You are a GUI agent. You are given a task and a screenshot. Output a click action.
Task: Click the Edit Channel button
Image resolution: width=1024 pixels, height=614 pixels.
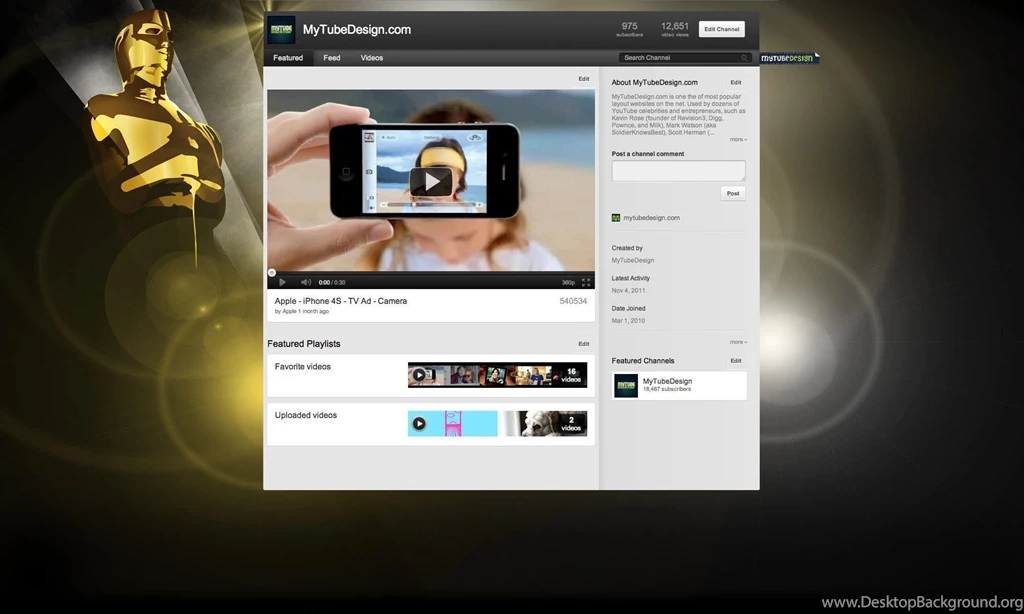coord(721,29)
